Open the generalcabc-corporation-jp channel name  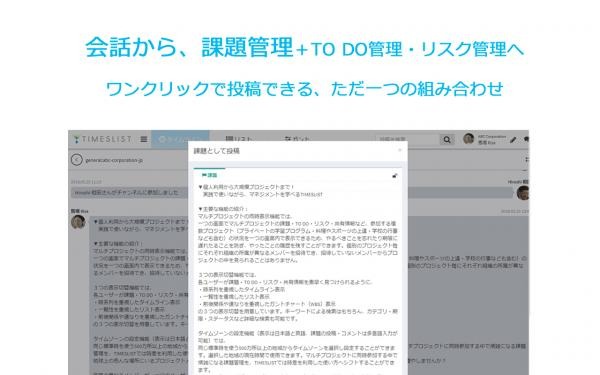coord(114,160)
